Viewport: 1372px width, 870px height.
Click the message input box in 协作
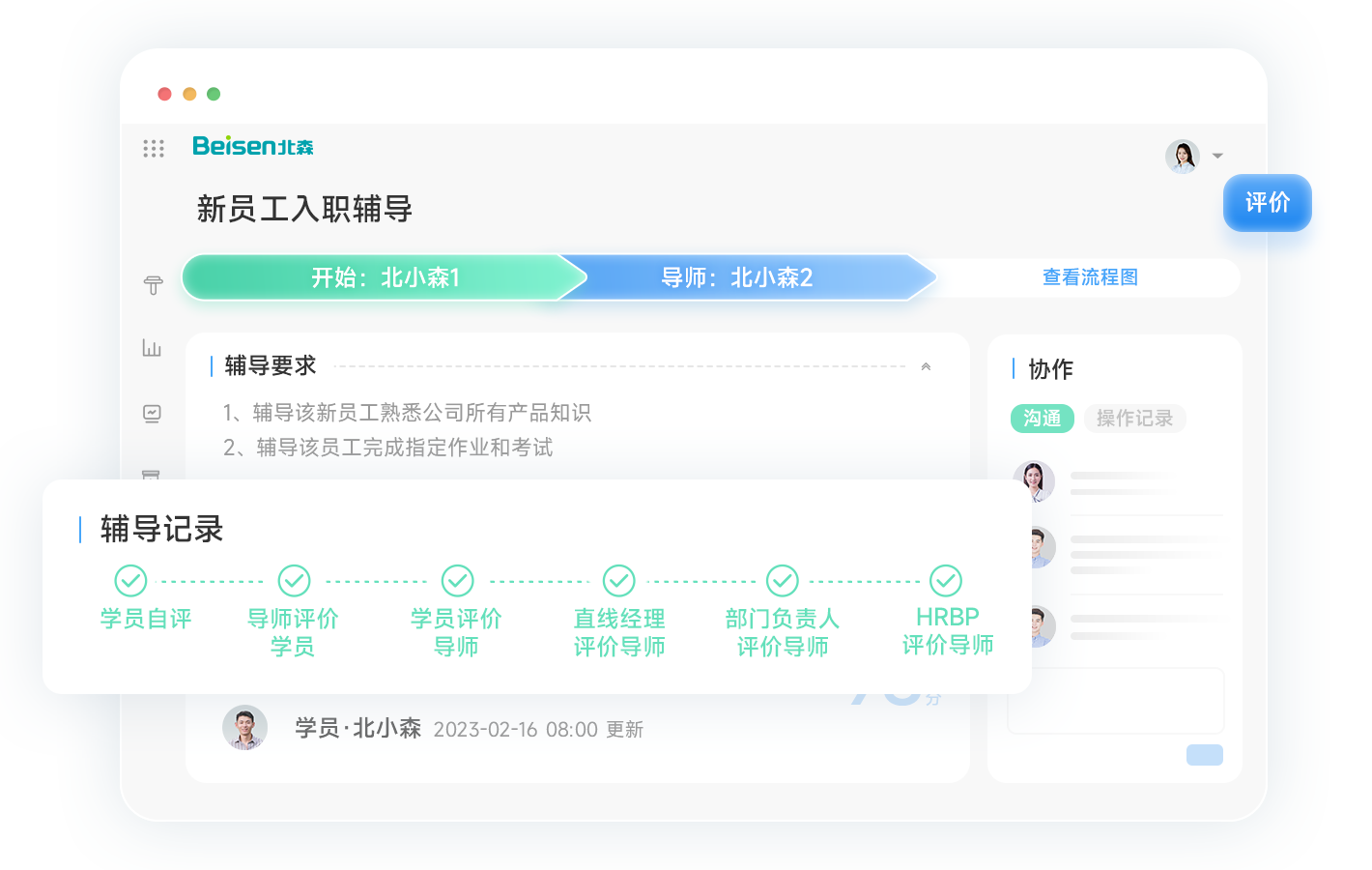click(x=1115, y=701)
